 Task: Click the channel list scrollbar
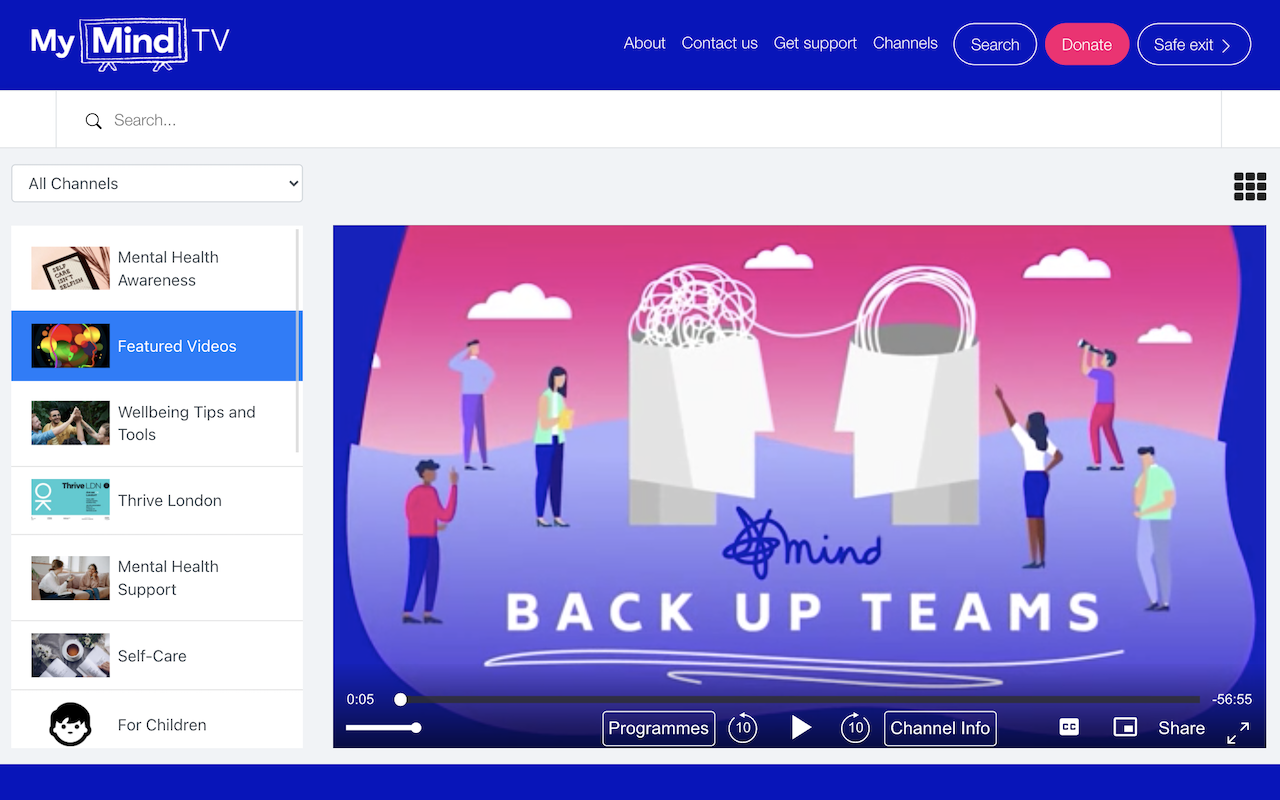coord(298,340)
